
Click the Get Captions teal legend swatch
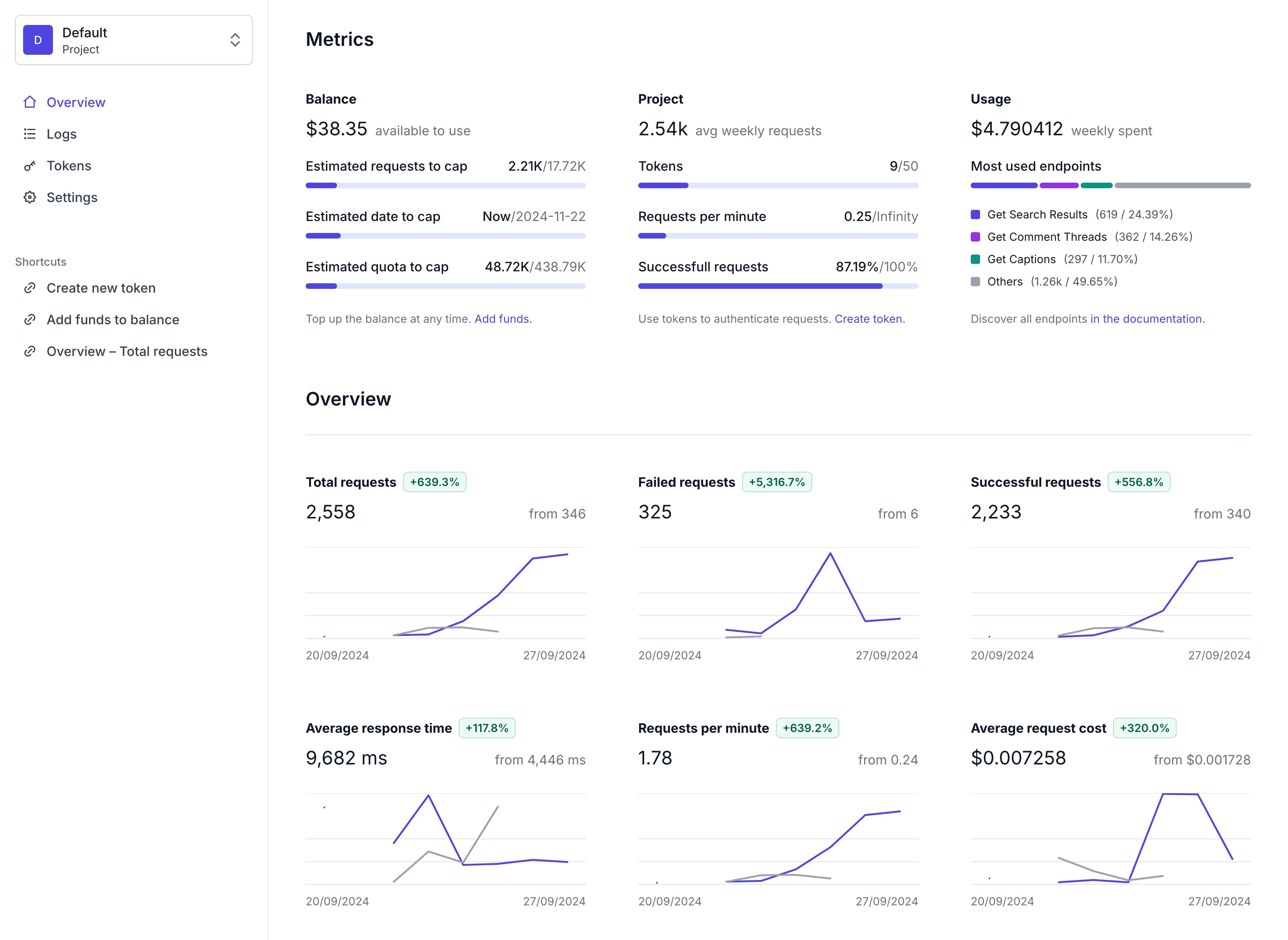pos(976,259)
